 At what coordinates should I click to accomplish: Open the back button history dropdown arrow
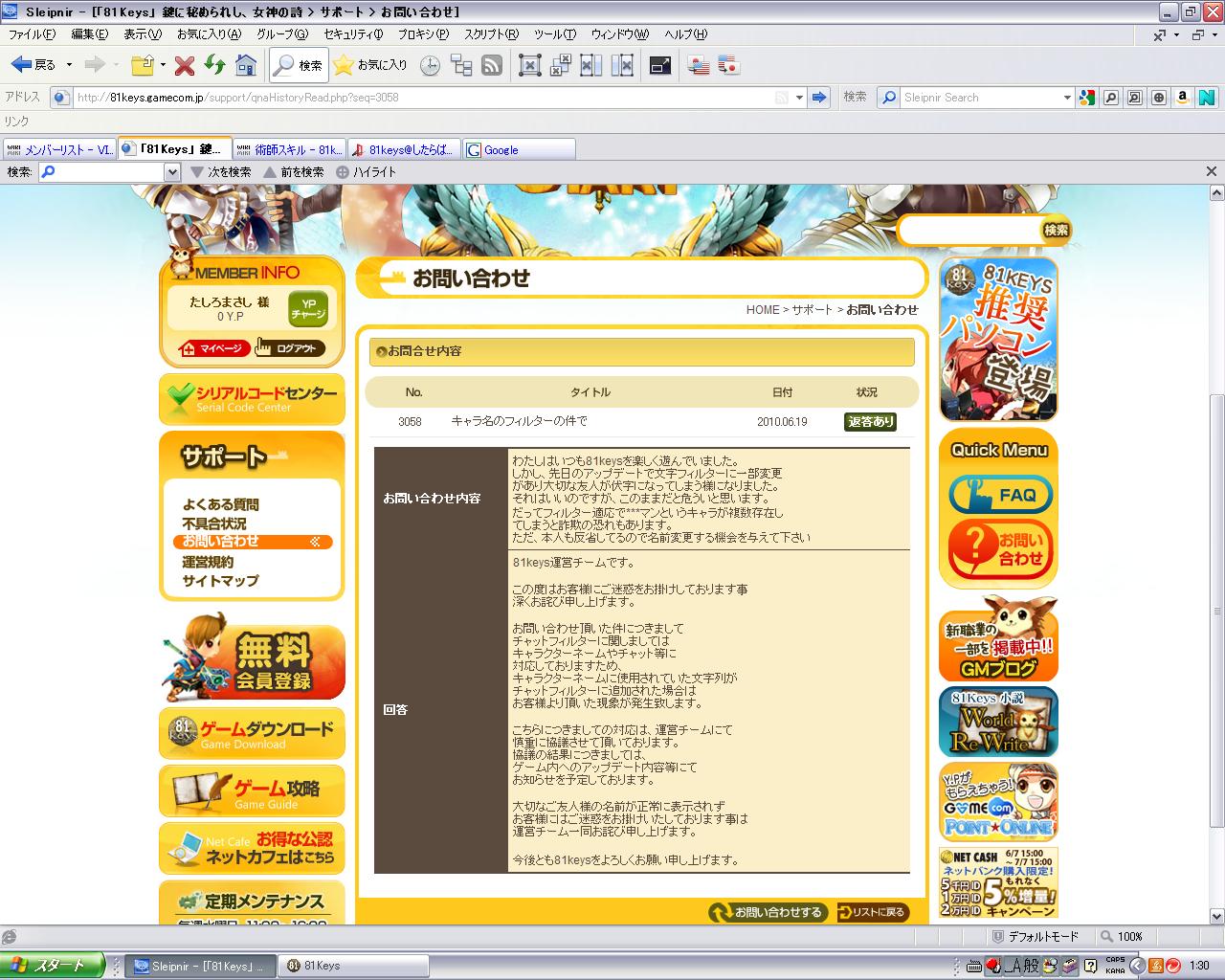[x=69, y=65]
